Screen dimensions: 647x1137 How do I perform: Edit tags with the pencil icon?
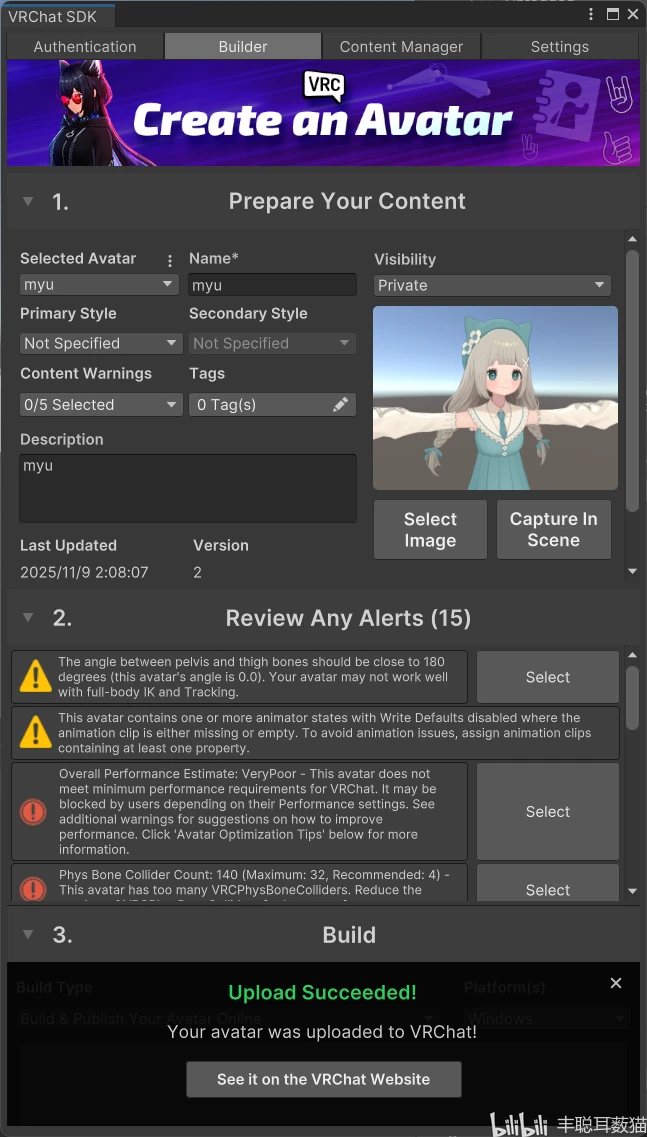click(340, 405)
